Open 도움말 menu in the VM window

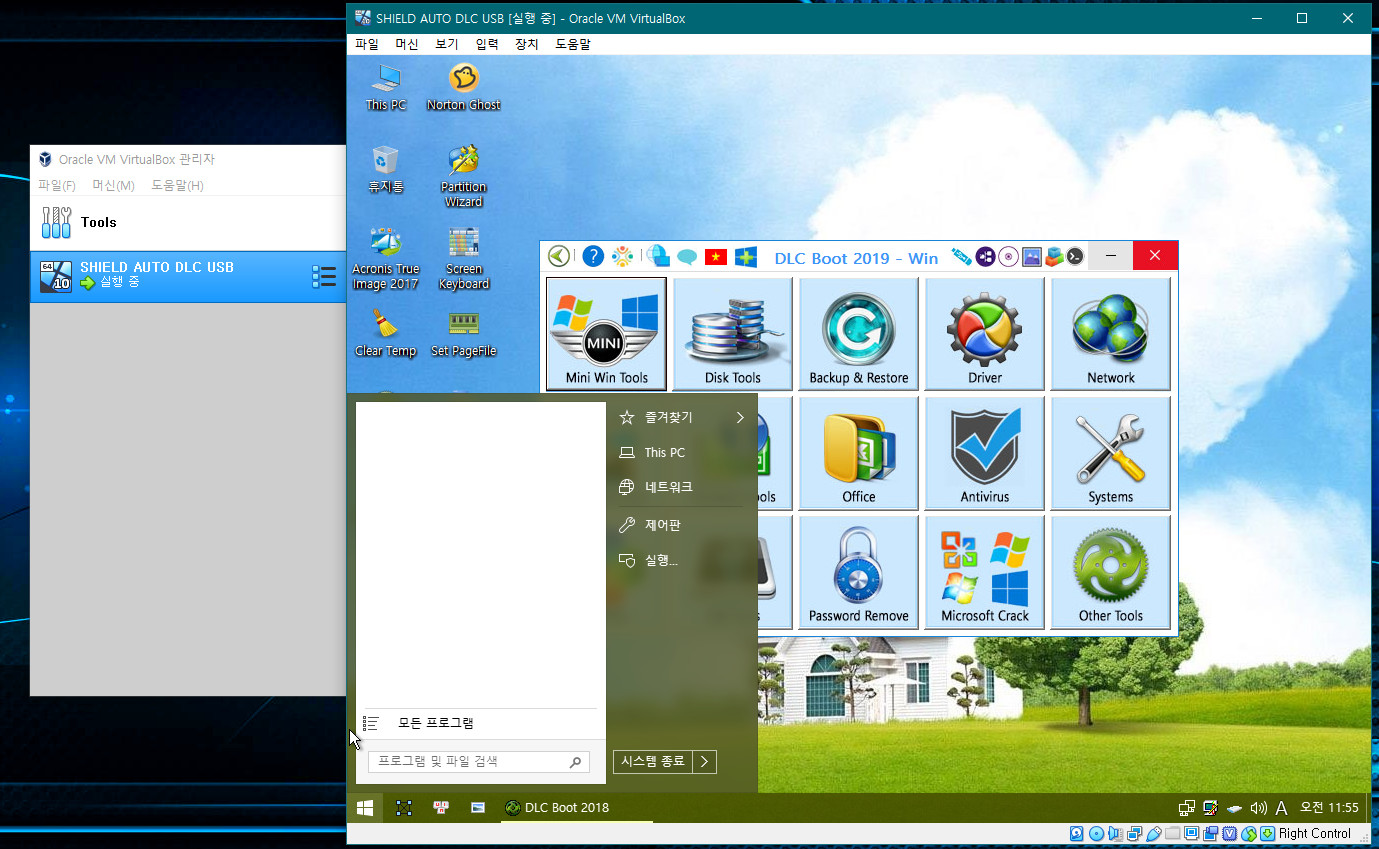[573, 44]
